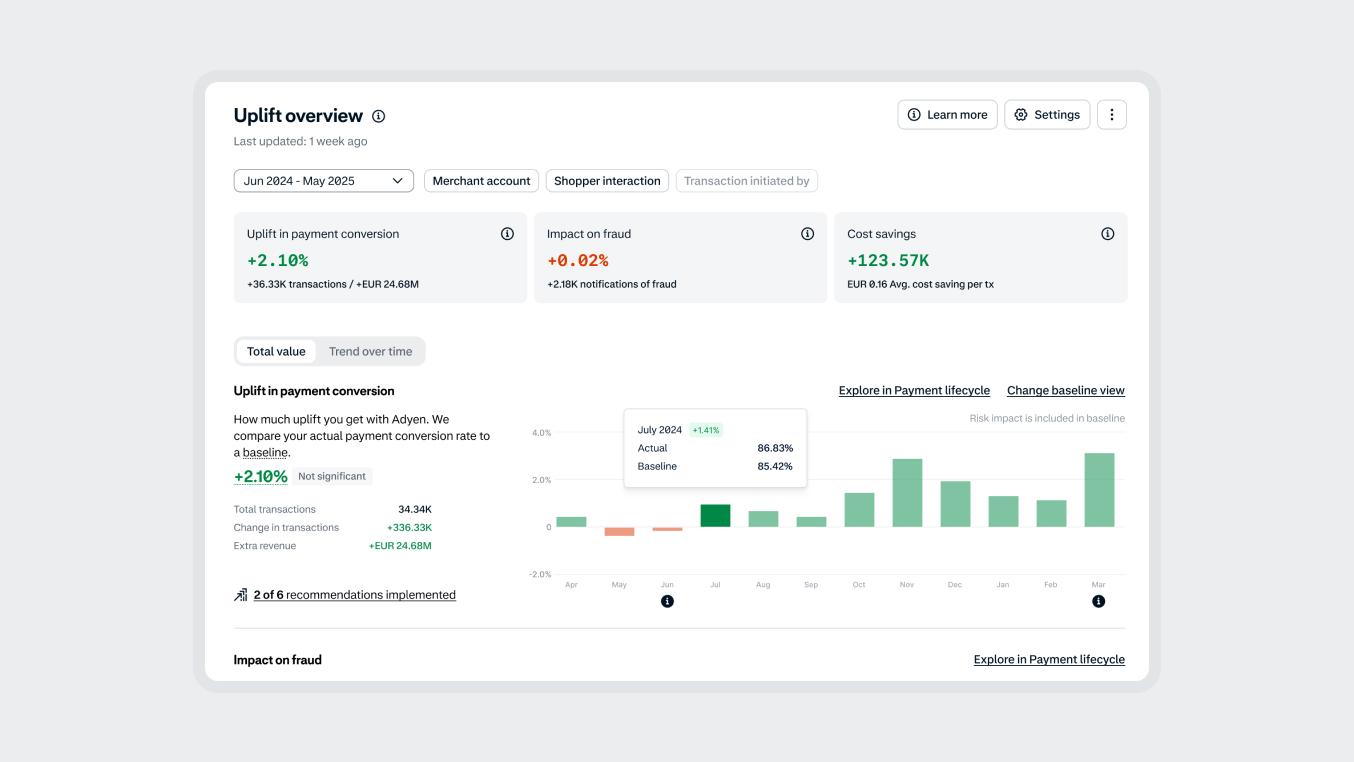This screenshot has width=1354, height=762.
Task: Open the Jun 2024 - May 2025 date selector
Action: coord(322,180)
